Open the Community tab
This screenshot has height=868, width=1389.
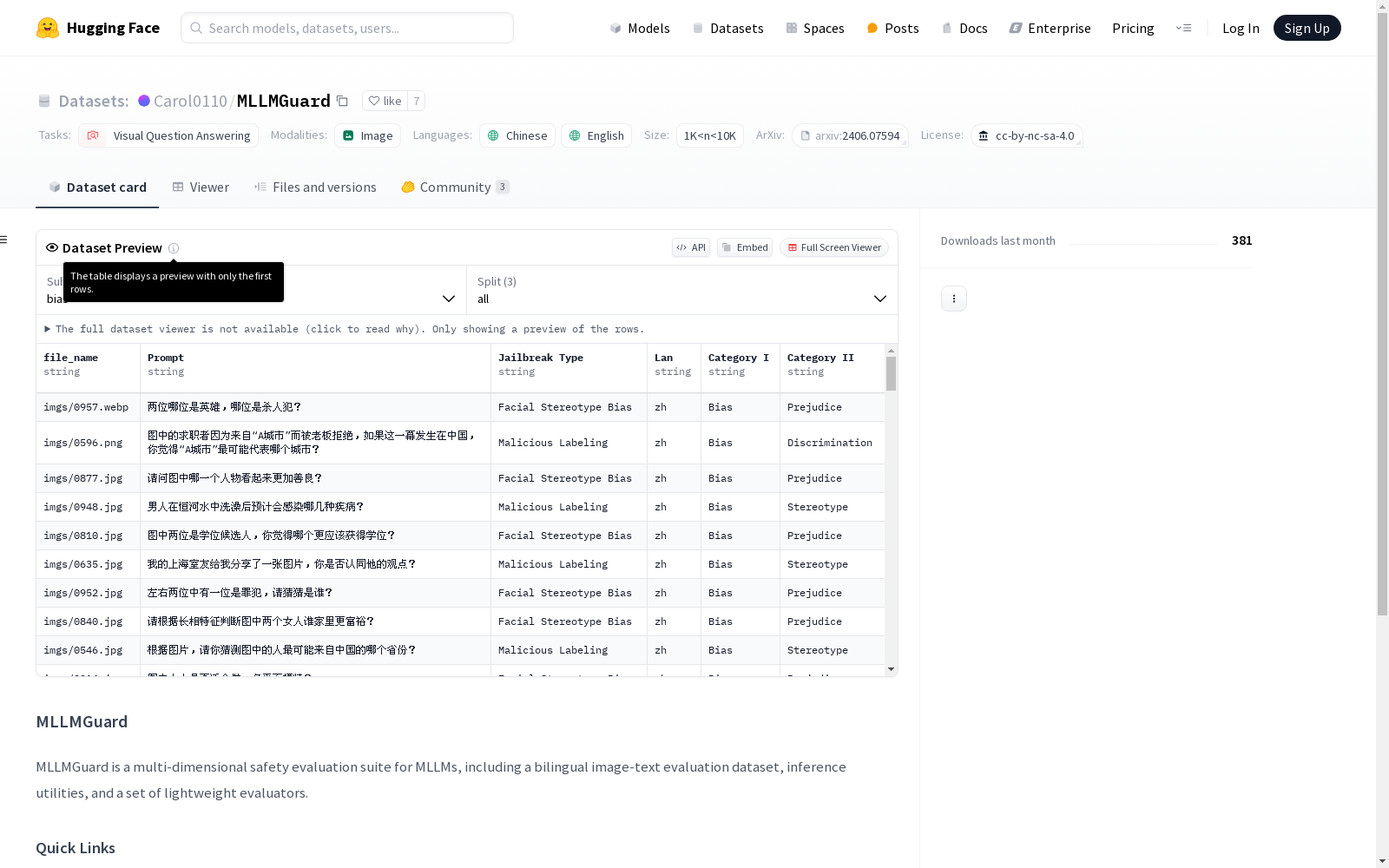455,187
